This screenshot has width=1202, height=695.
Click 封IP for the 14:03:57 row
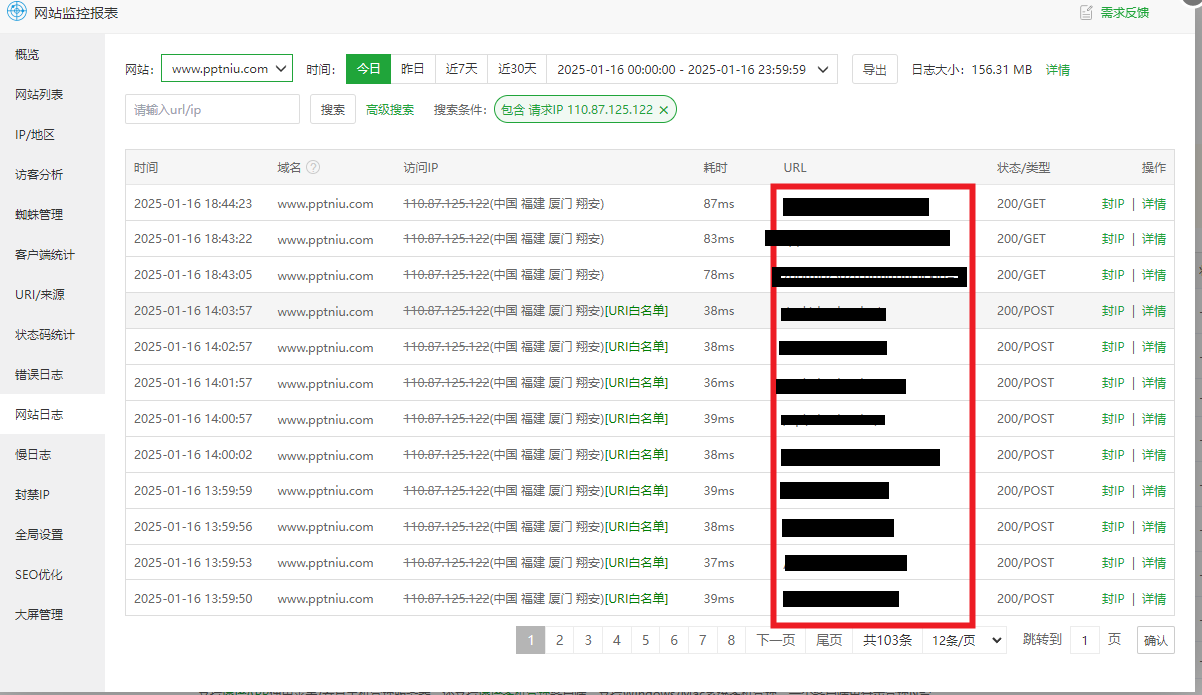coord(1113,311)
